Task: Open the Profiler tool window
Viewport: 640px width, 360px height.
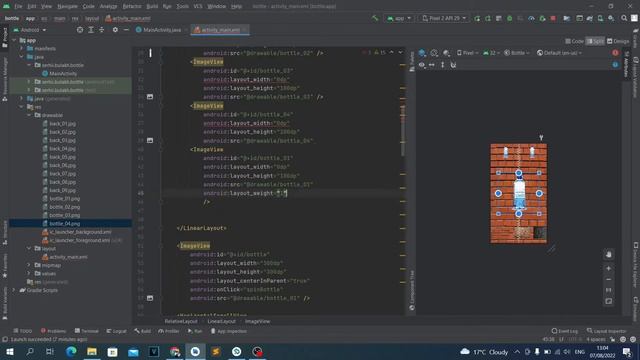Action: point(169,331)
